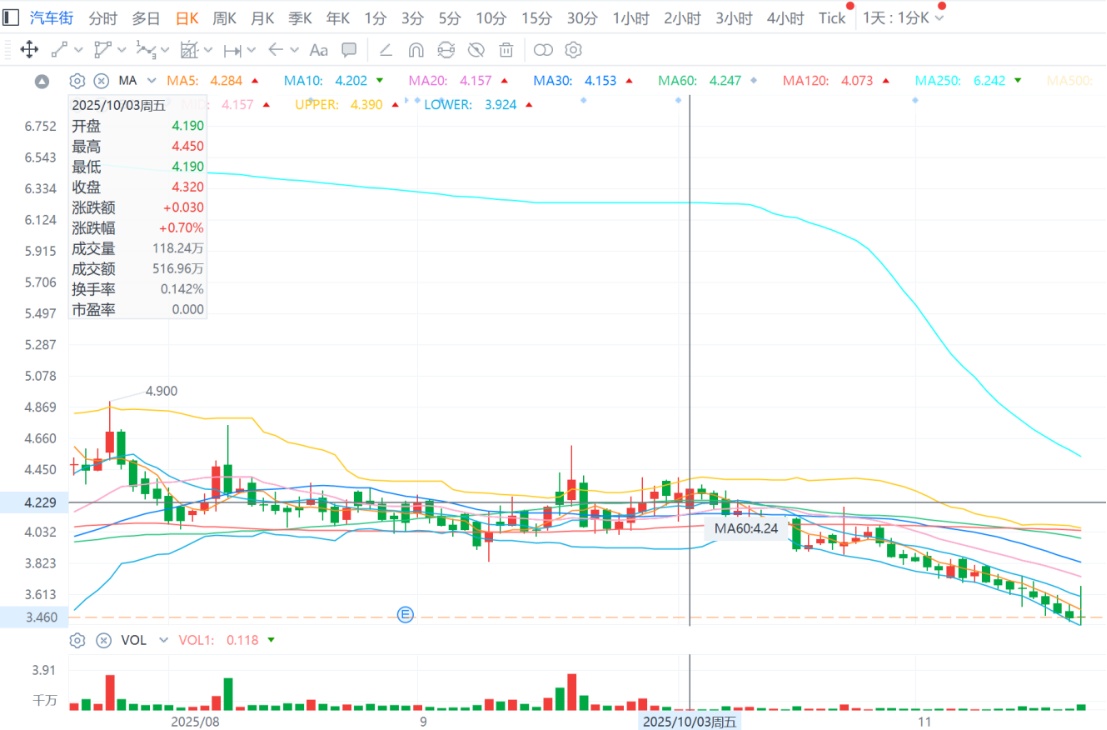The width and height of the screenshot is (1107, 730).
Task: Open drawing toolbar settings gear
Action: pos(573,50)
